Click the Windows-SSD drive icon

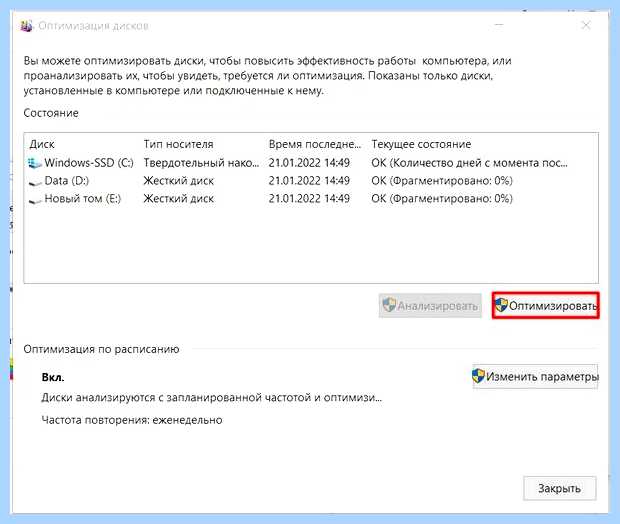coord(35,163)
